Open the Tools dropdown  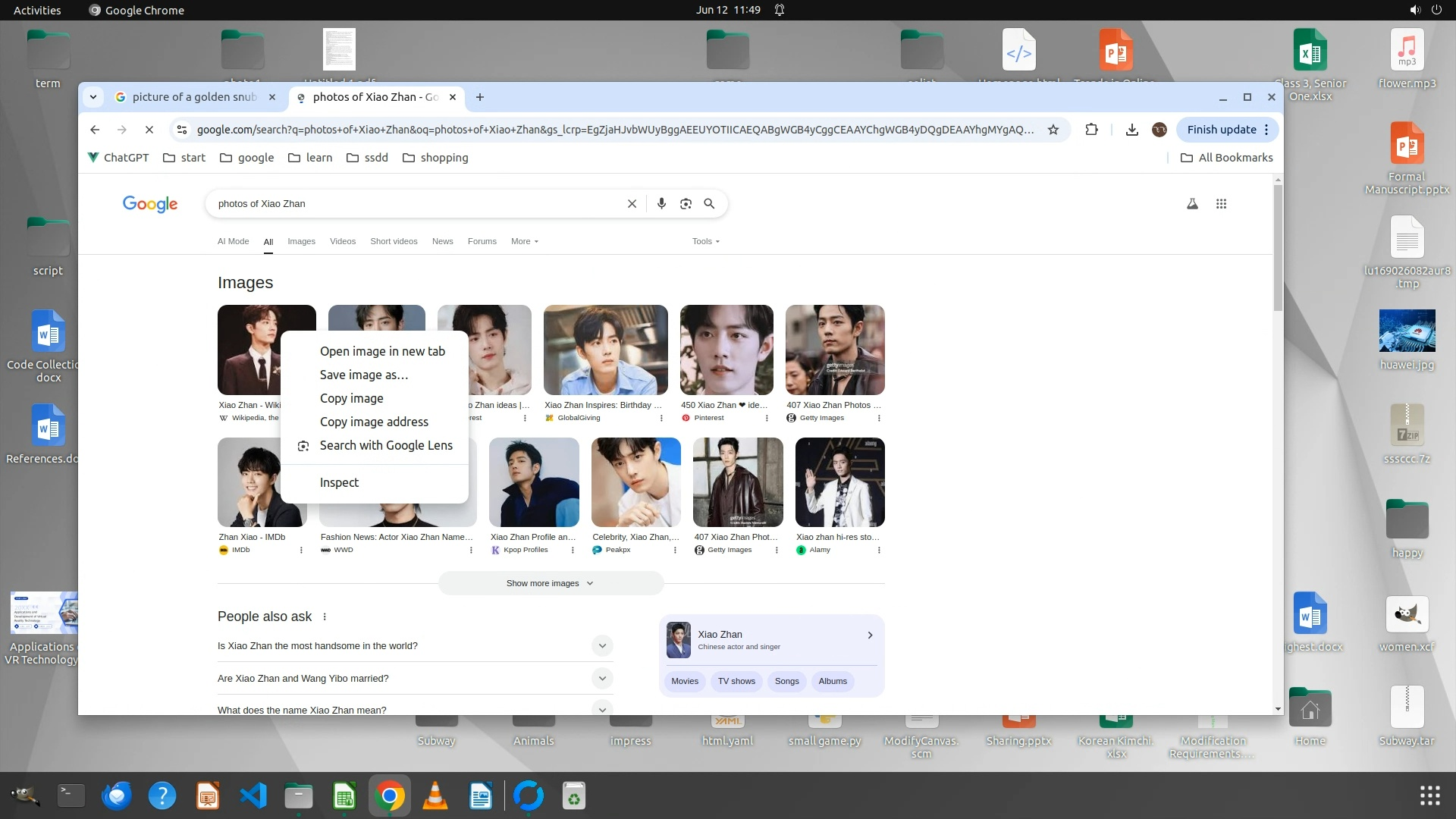pyautogui.click(x=705, y=241)
